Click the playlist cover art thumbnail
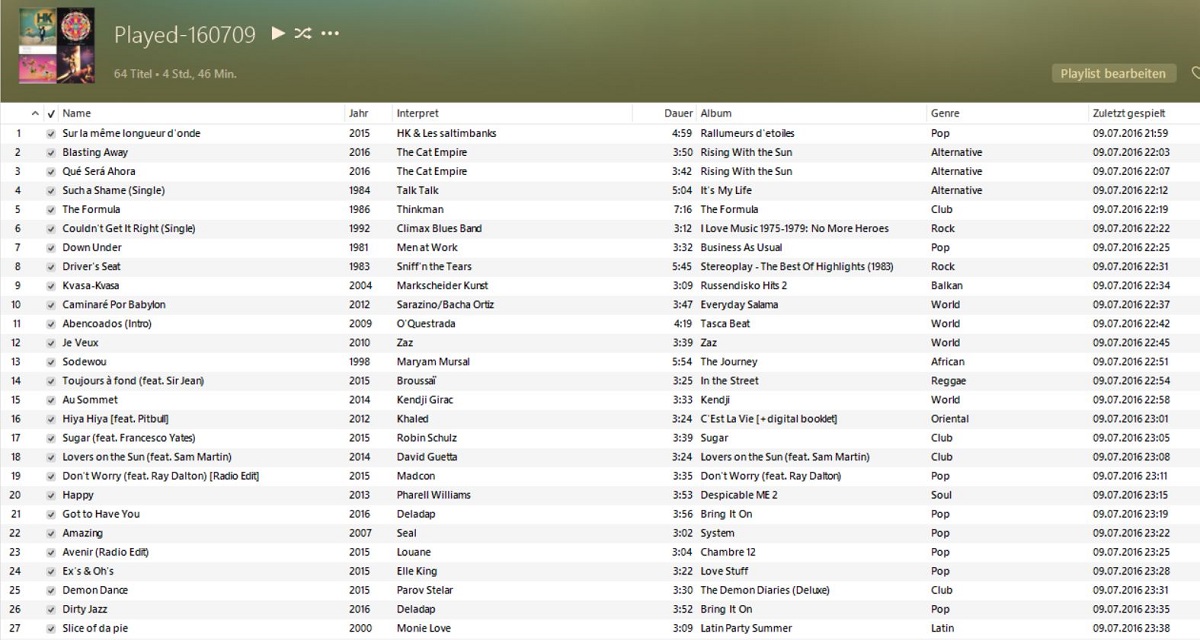1200x640 pixels. point(55,45)
